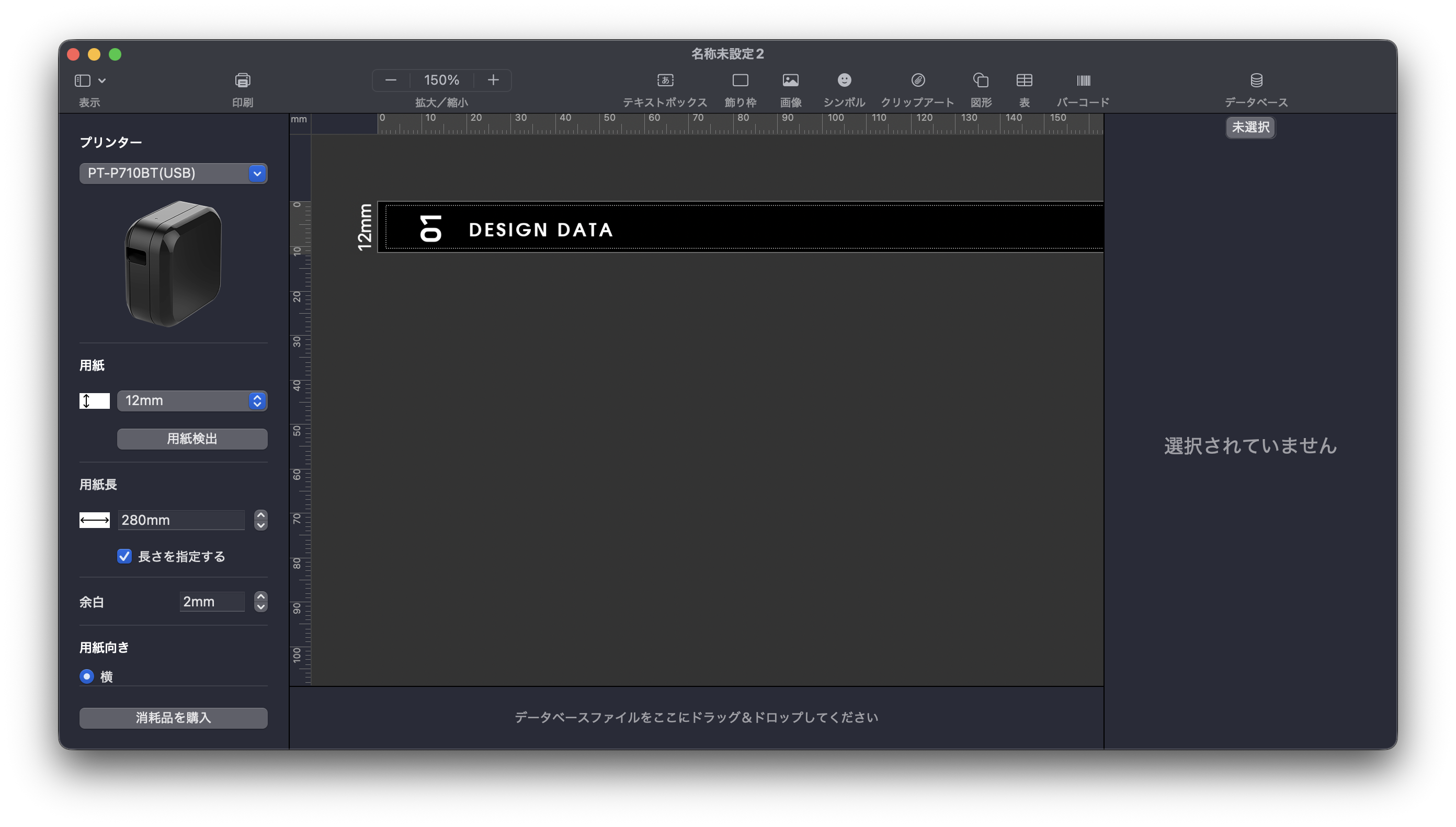The image size is (1456, 827).
Task: Insert an image with 画像 tool
Action: click(790, 81)
